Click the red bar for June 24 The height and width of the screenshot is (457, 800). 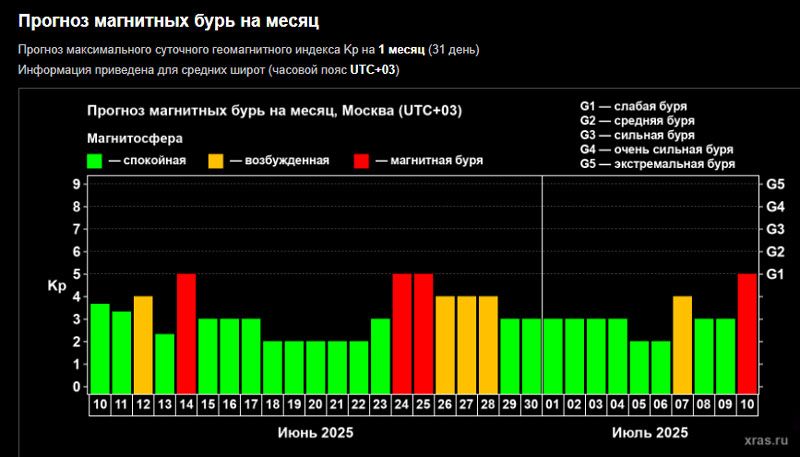[402, 332]
